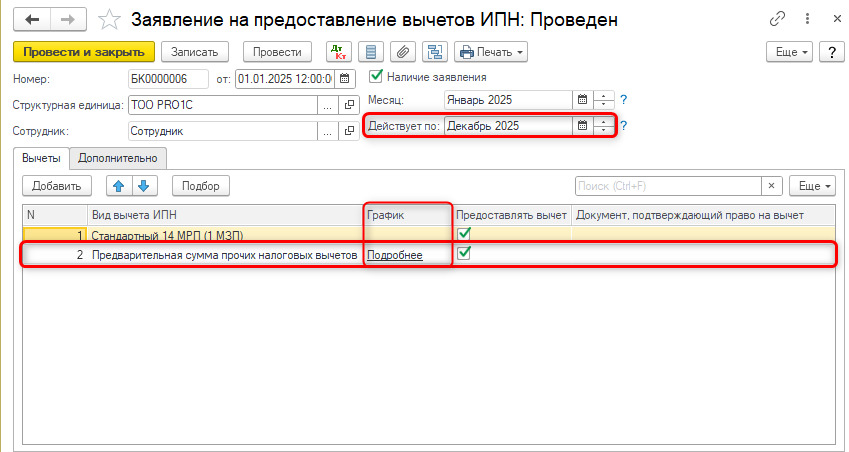The height and width of the screenshot is (452, 849).
Task: Click Действует по field Декабрь 2025
Action: pos(508,126)
